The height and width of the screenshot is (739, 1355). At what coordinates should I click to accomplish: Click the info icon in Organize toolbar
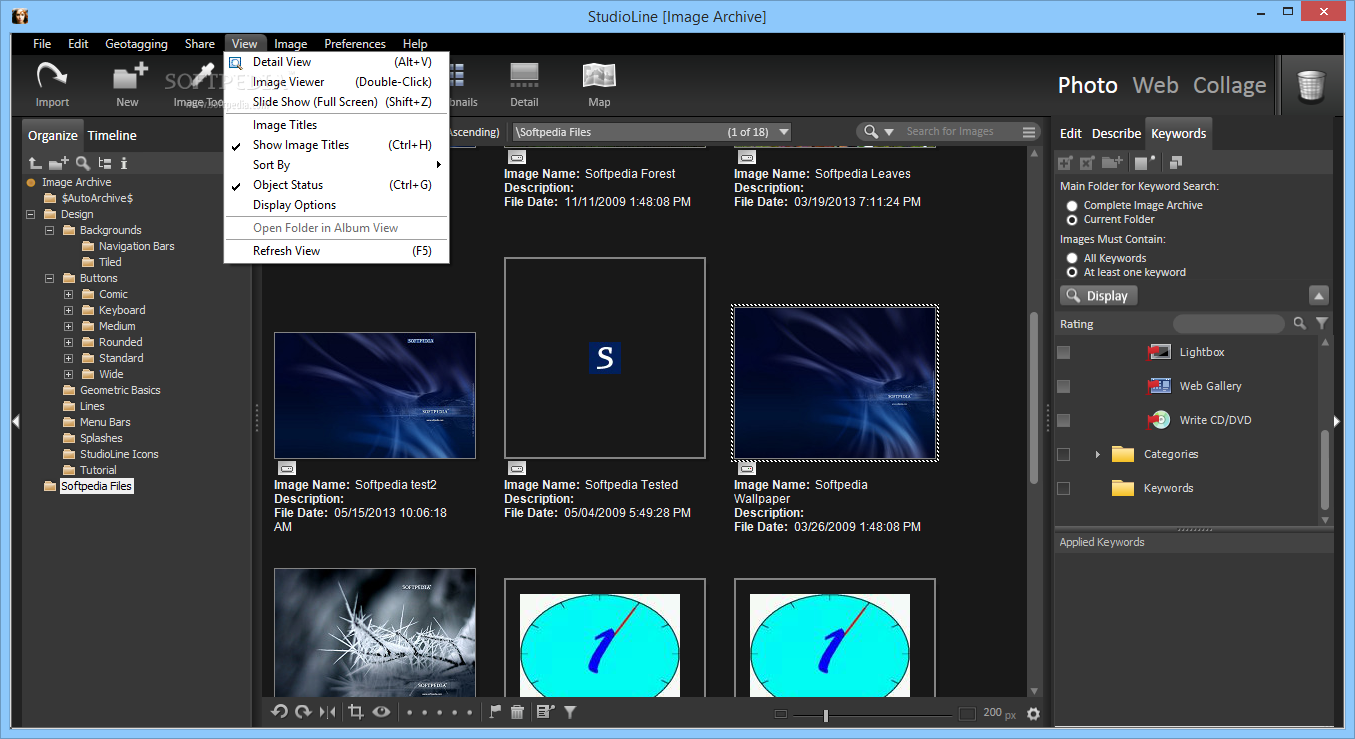coord(124,163)
